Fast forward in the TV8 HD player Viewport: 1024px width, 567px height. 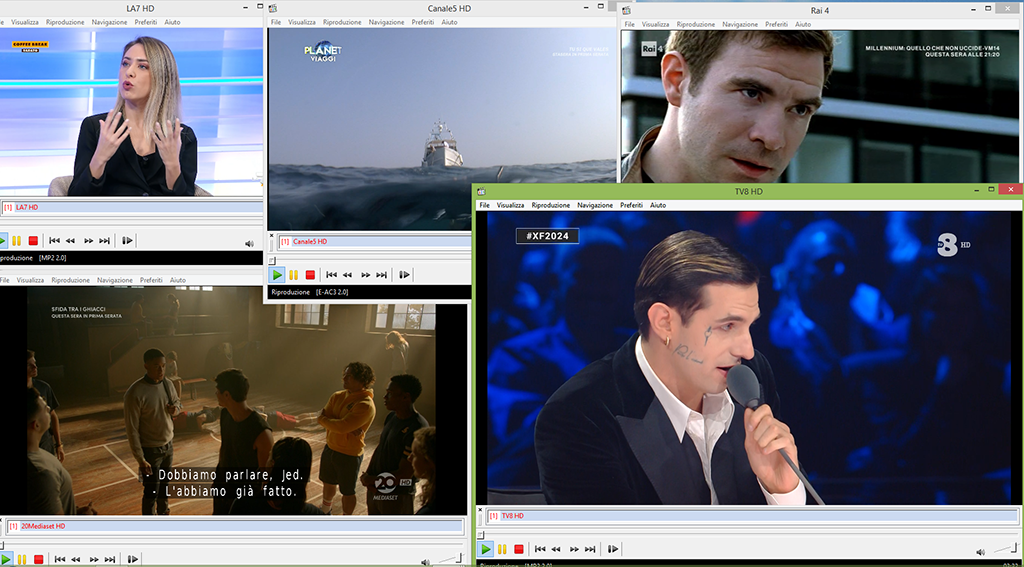coord(574,549)
